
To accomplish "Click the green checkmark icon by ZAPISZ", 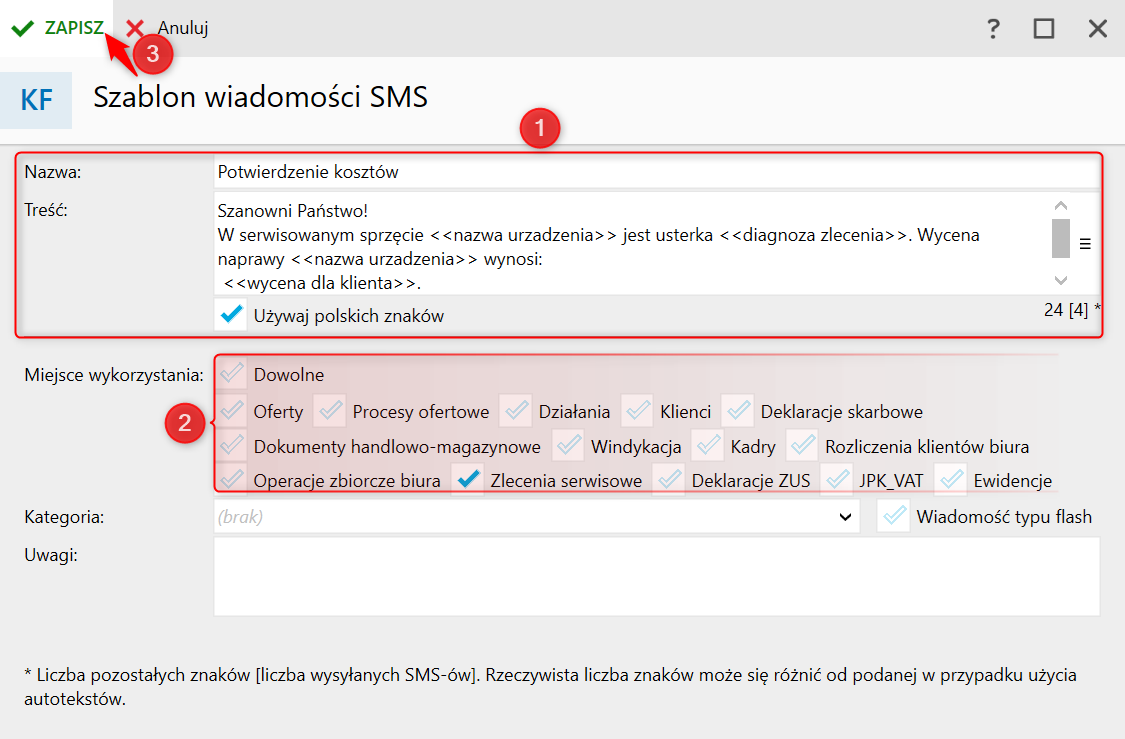I will pos(23,29).
